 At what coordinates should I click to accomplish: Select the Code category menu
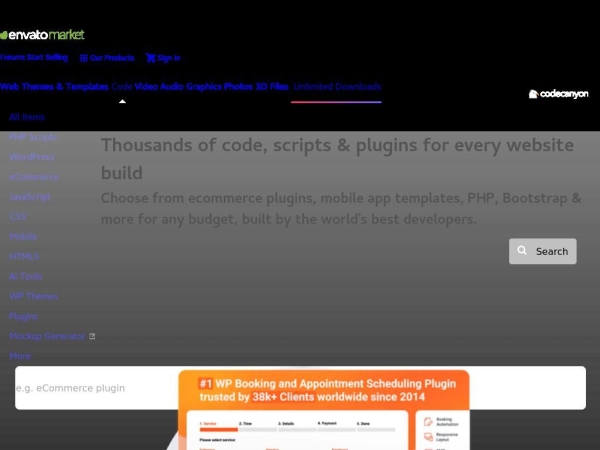pyautogui.click(x=122, y=86)
